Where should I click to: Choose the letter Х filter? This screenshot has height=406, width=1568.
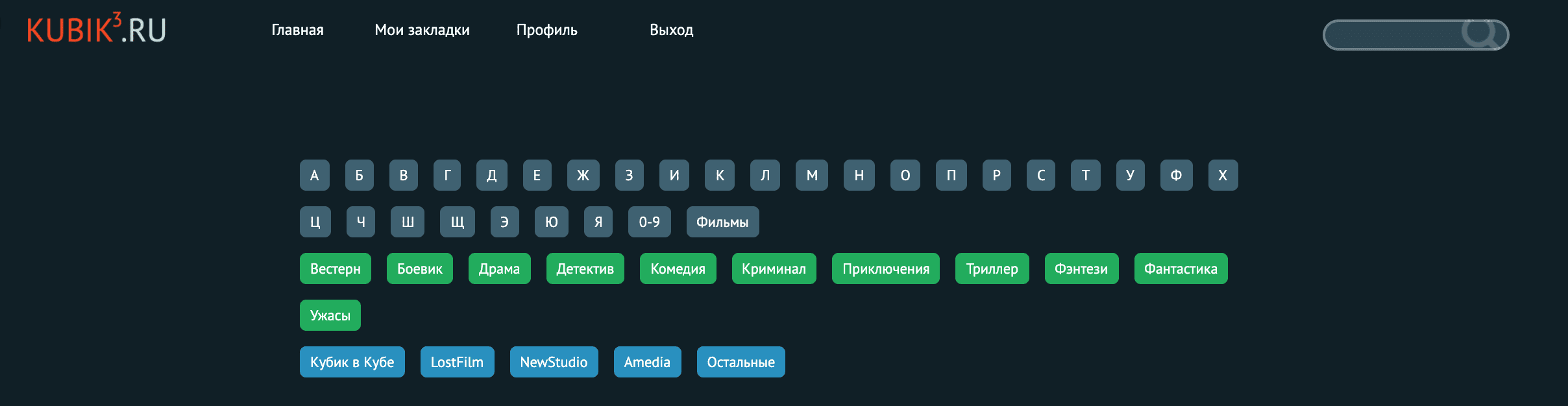click(1223, 175)
